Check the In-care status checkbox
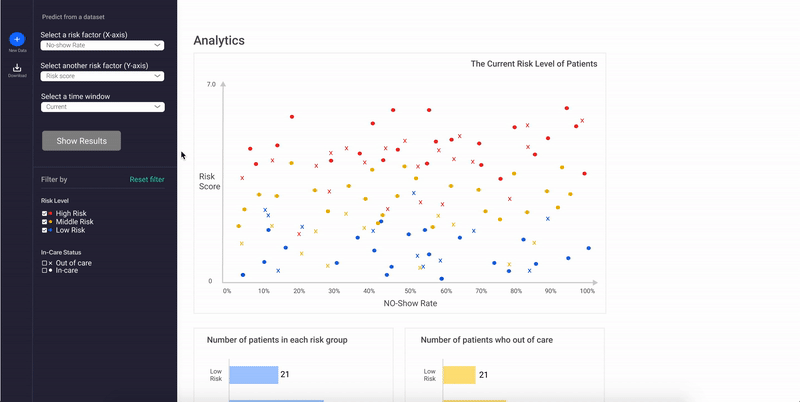800x402 pixels. pos(44,271)
